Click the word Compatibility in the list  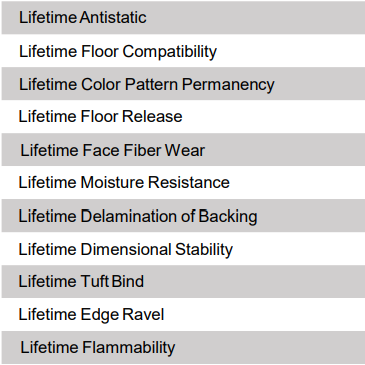170,52
